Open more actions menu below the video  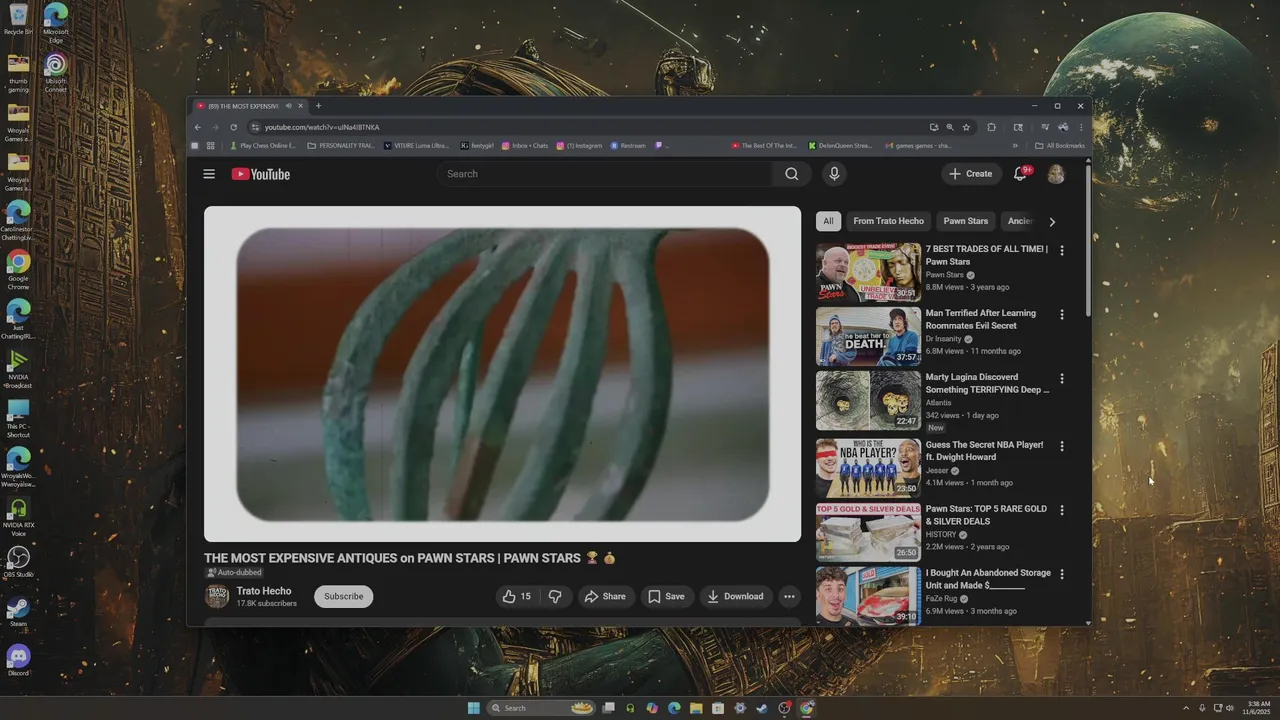coord(789,596)
